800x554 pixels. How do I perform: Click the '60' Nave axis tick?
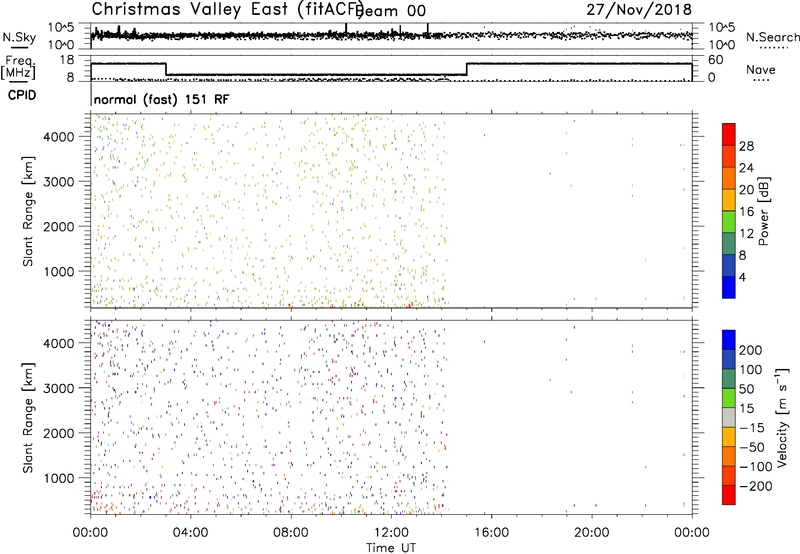tap(715, 60)
